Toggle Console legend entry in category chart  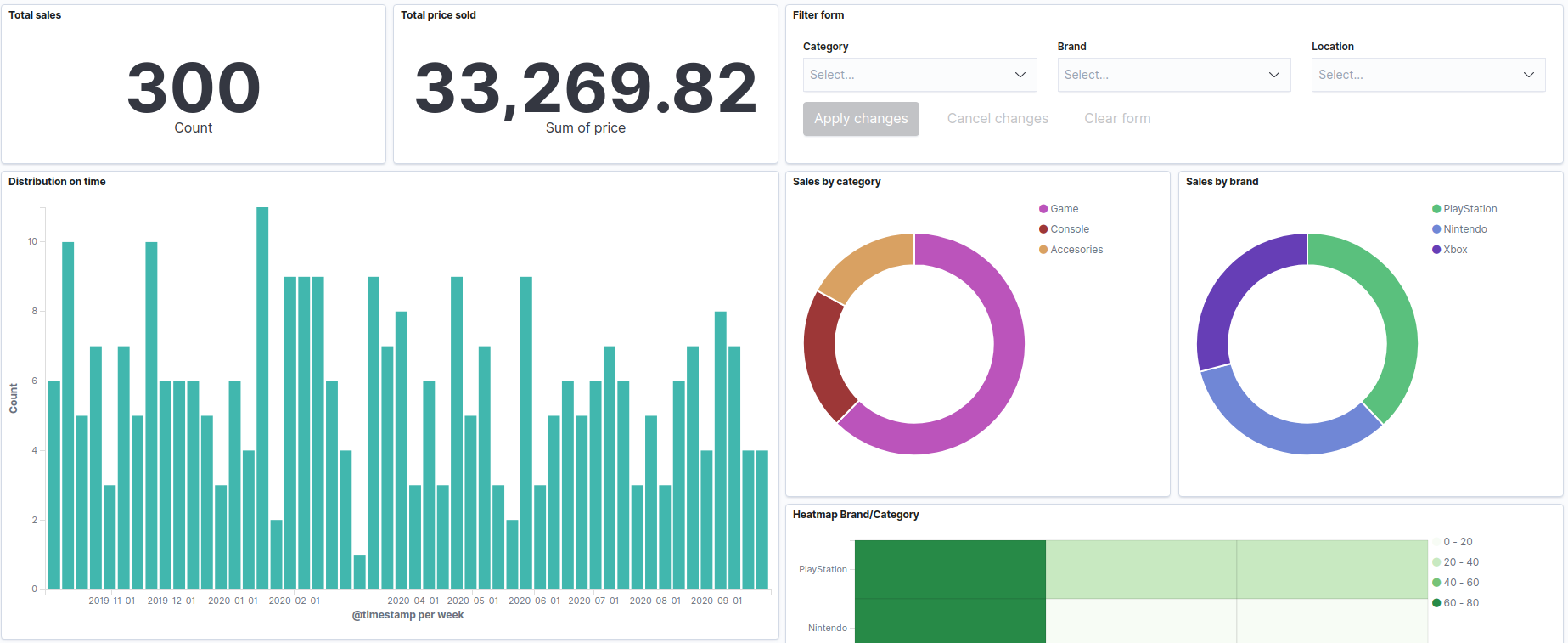click(x=1064, y=229)
